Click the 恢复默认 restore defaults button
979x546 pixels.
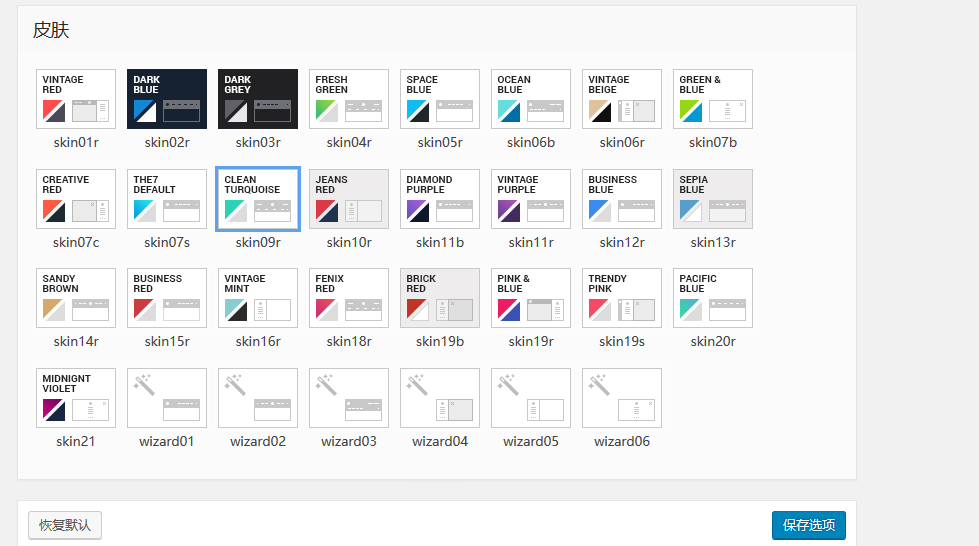click(x=65, y=525)
